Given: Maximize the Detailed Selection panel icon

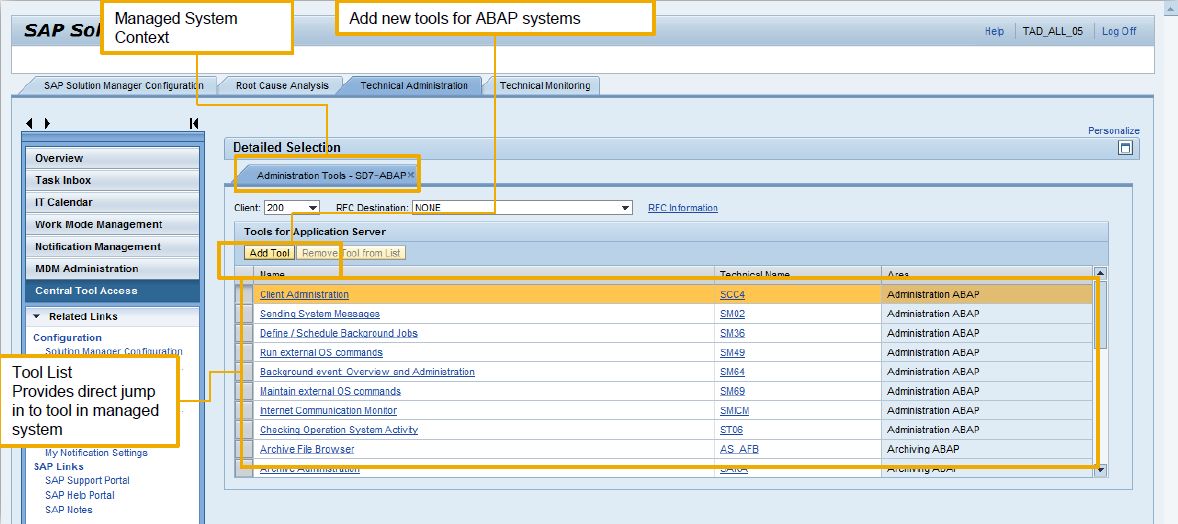Looking at the screenshot, I should point(1125,148).
